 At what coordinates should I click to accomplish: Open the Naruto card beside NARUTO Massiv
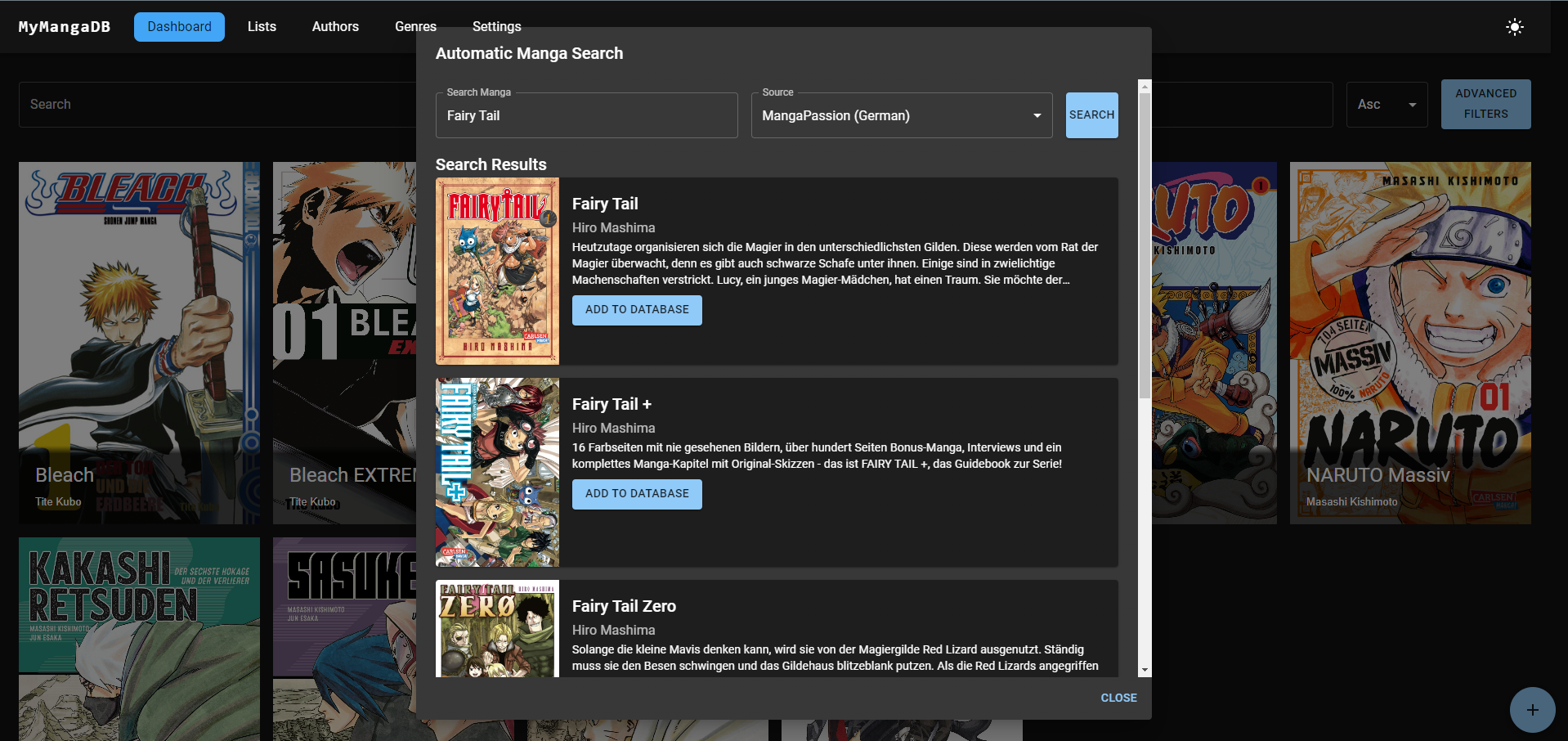pyautogui.click(x=1214, y=343)
